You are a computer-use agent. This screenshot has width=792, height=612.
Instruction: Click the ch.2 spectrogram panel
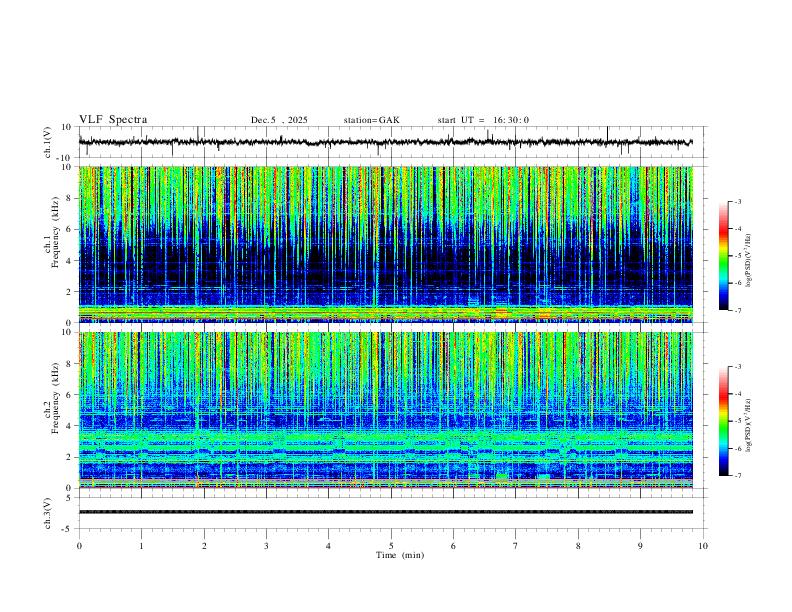[385, 410]
